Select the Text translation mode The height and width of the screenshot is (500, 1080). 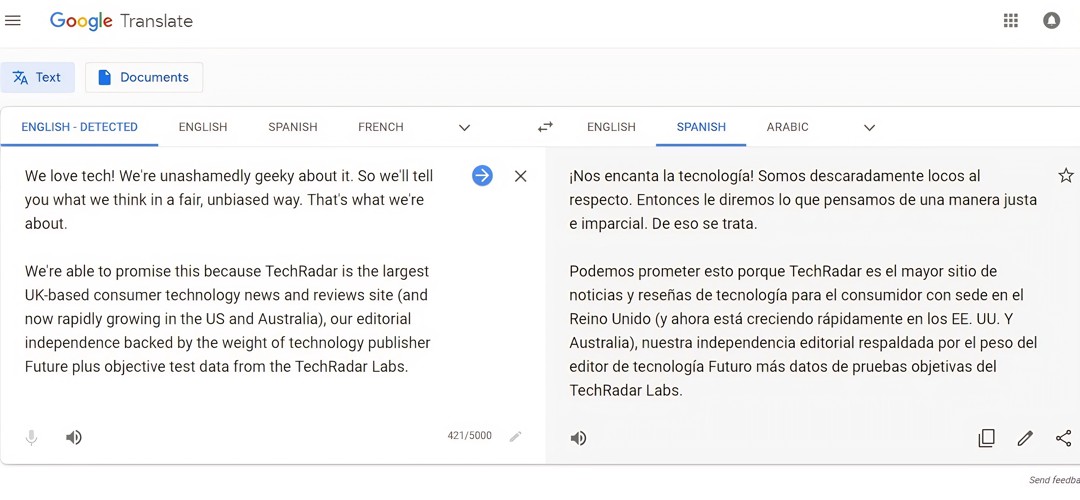pyautogui.click(x=37, y=77)
